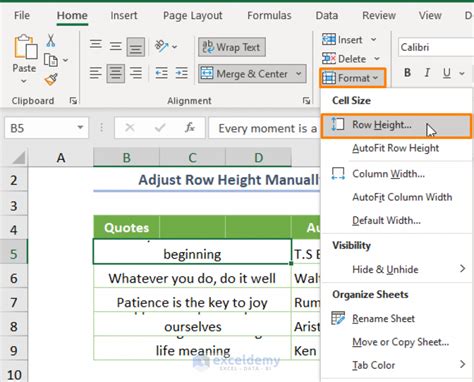474x382 pixels.
Task: Toggle Bottom Align button
Action: coord(136,47)
